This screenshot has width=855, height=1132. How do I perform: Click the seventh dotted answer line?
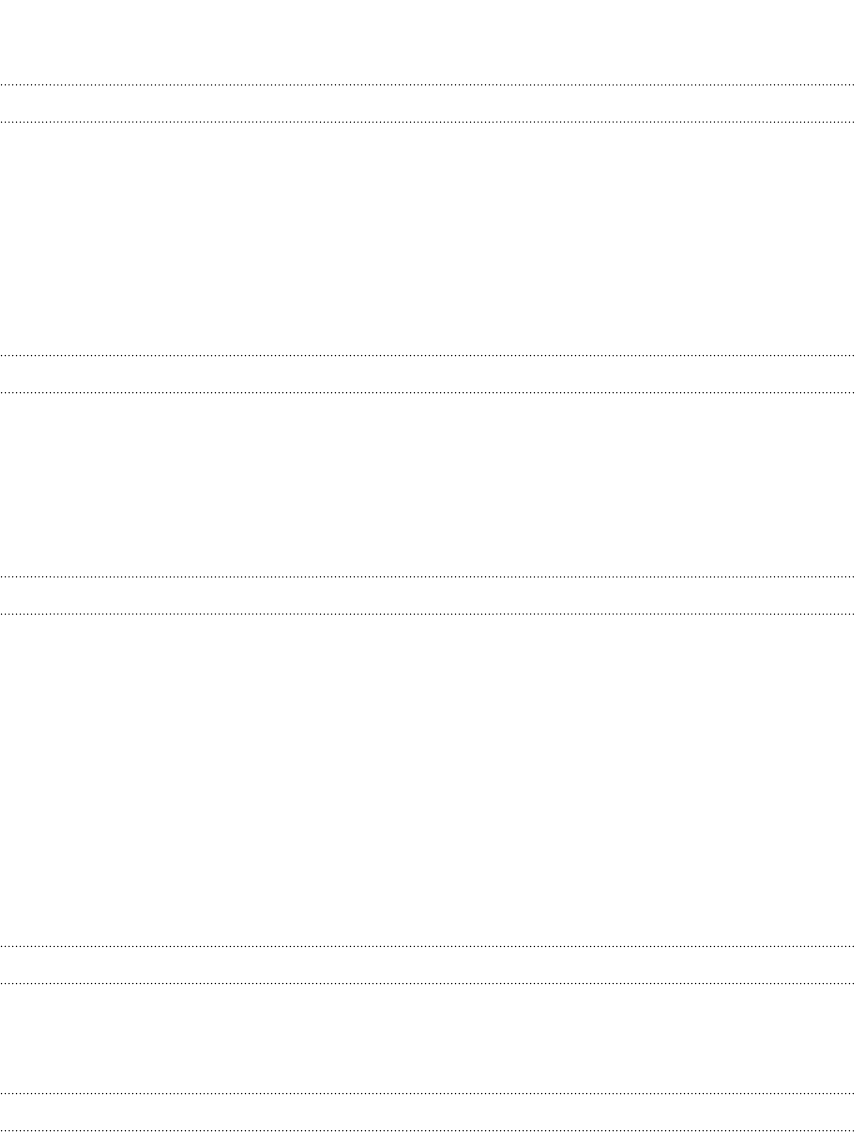[428, 946]
